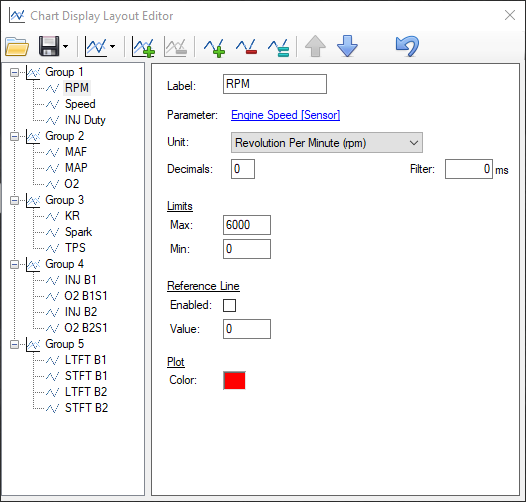Open the Unit dropdown
The width and height of the screenshot is (526, 502).
coord(327,143)
